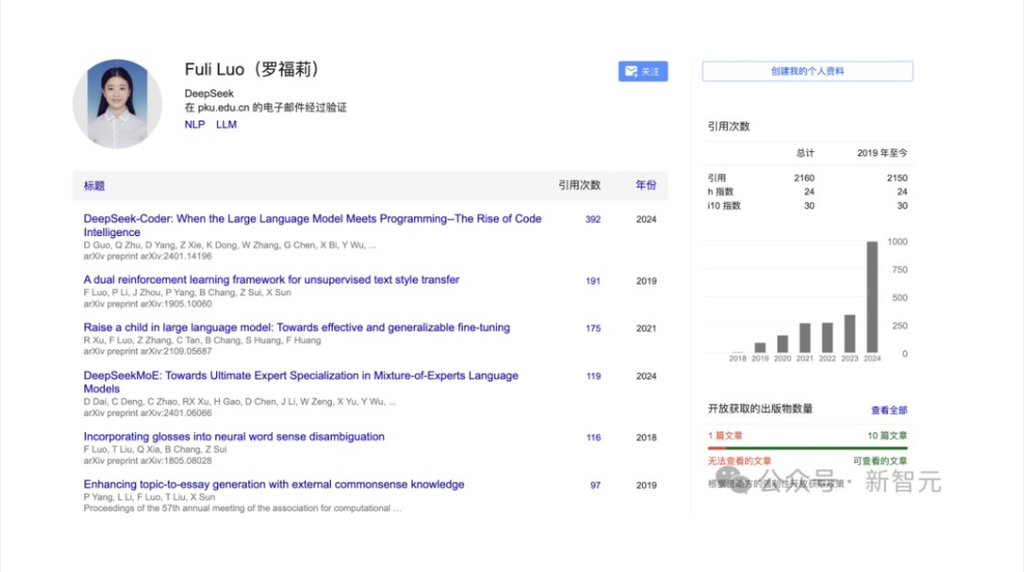Click the 关注 follow button with envelope icon
The image size is (1024, 572).
[x=642, y=72]
